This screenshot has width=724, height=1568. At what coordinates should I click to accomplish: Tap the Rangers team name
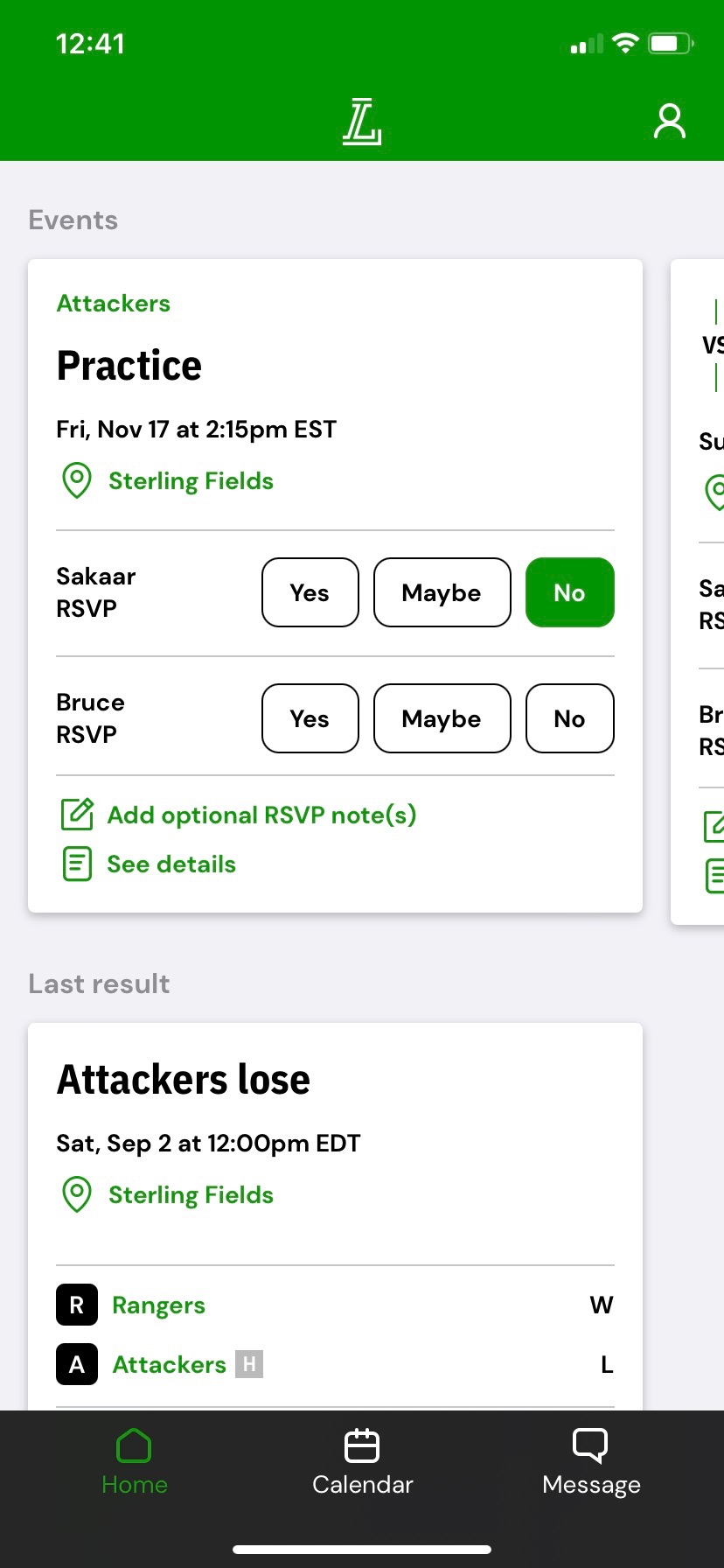click(158, 1305)
